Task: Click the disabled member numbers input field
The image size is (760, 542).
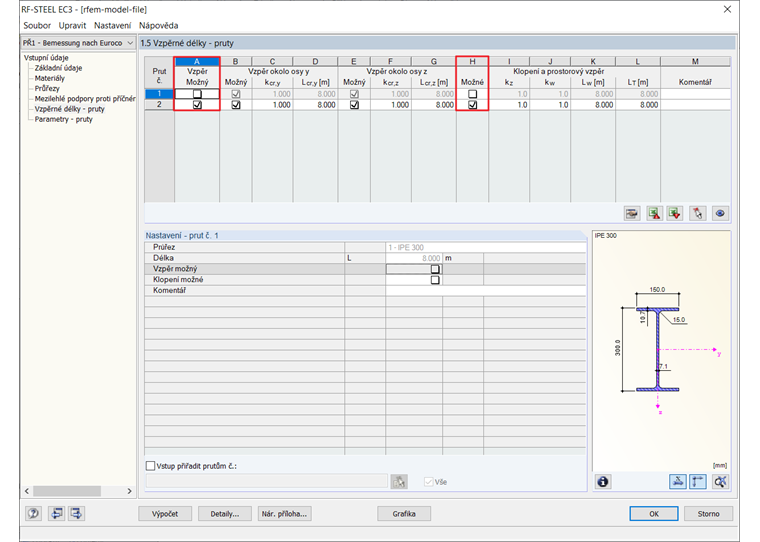Action: pyautogui.click(x=267, y=481)
